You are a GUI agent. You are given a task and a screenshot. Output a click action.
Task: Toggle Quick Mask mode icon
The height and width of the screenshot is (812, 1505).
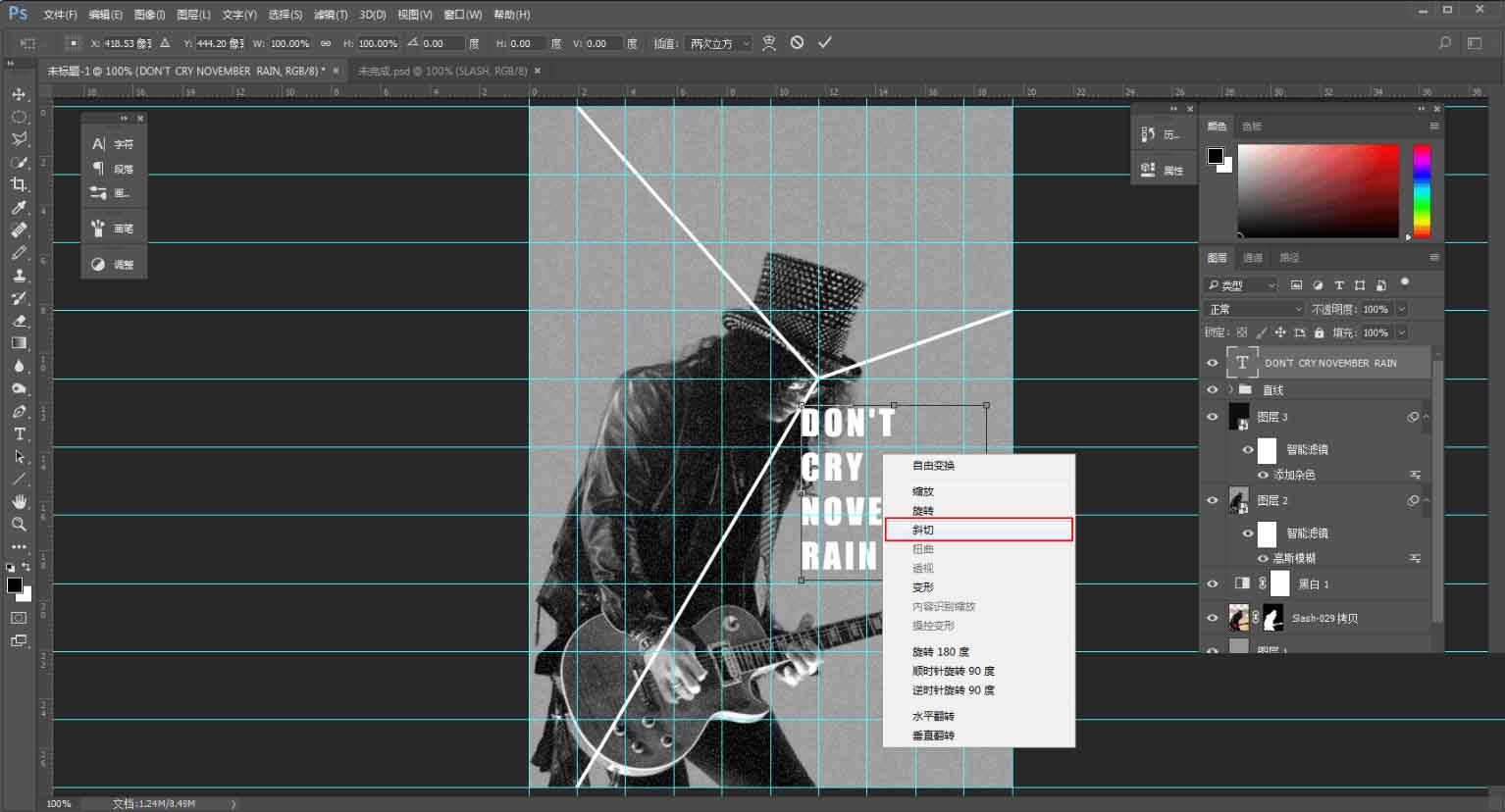pyautogui.click(x=19, y=618)
